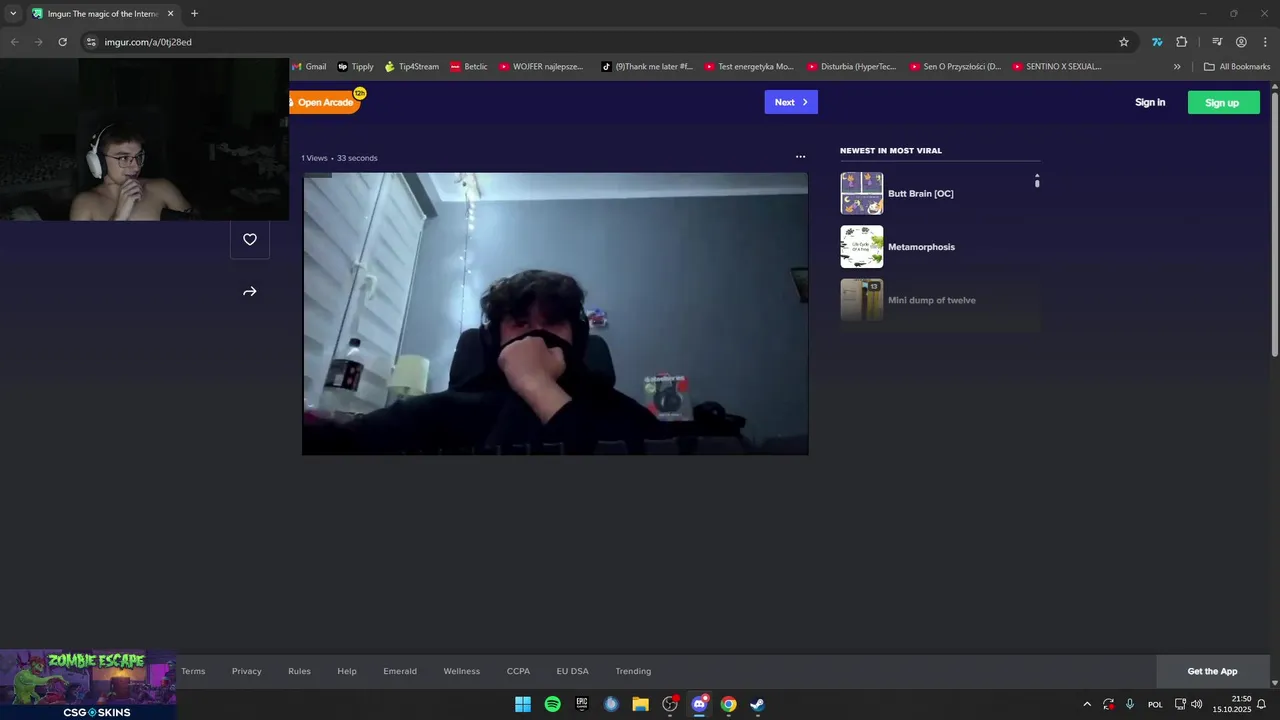
Task: Click the heart favorite icon
Action: click(x=250, y=239)
